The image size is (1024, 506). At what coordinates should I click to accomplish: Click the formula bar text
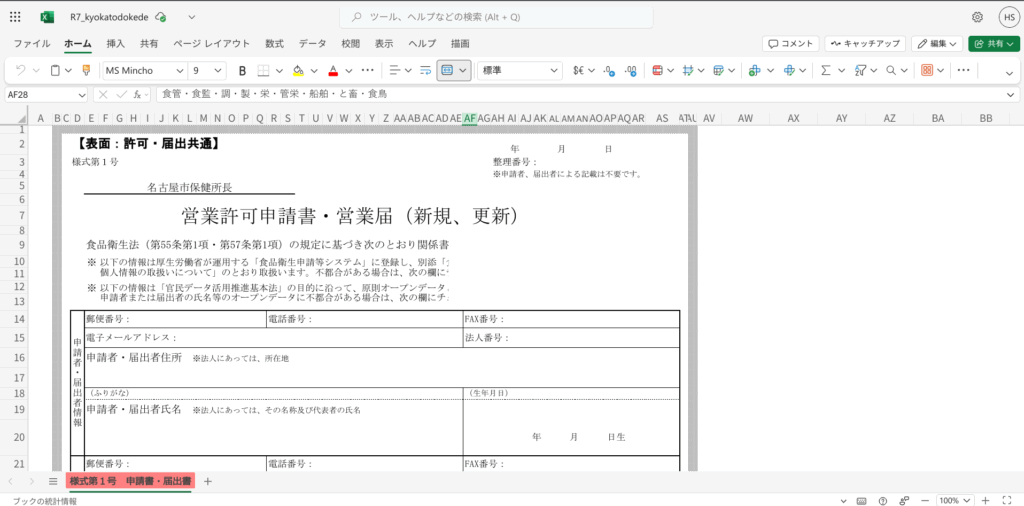coord(274,94)
